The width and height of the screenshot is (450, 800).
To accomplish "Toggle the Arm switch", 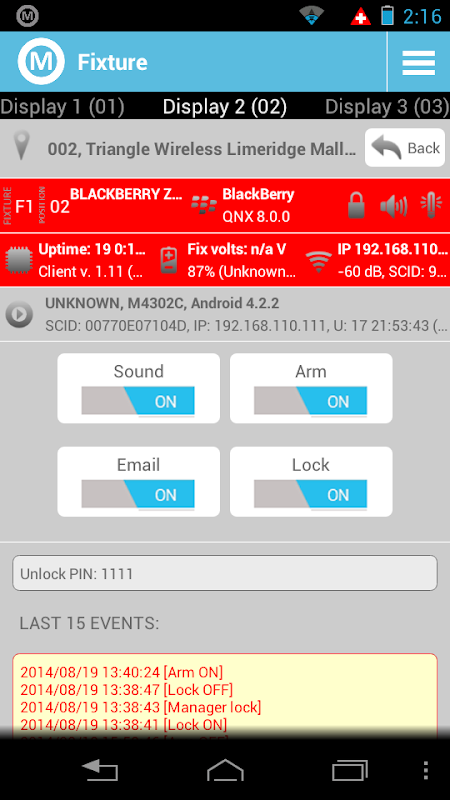I will tap(310, 401).
